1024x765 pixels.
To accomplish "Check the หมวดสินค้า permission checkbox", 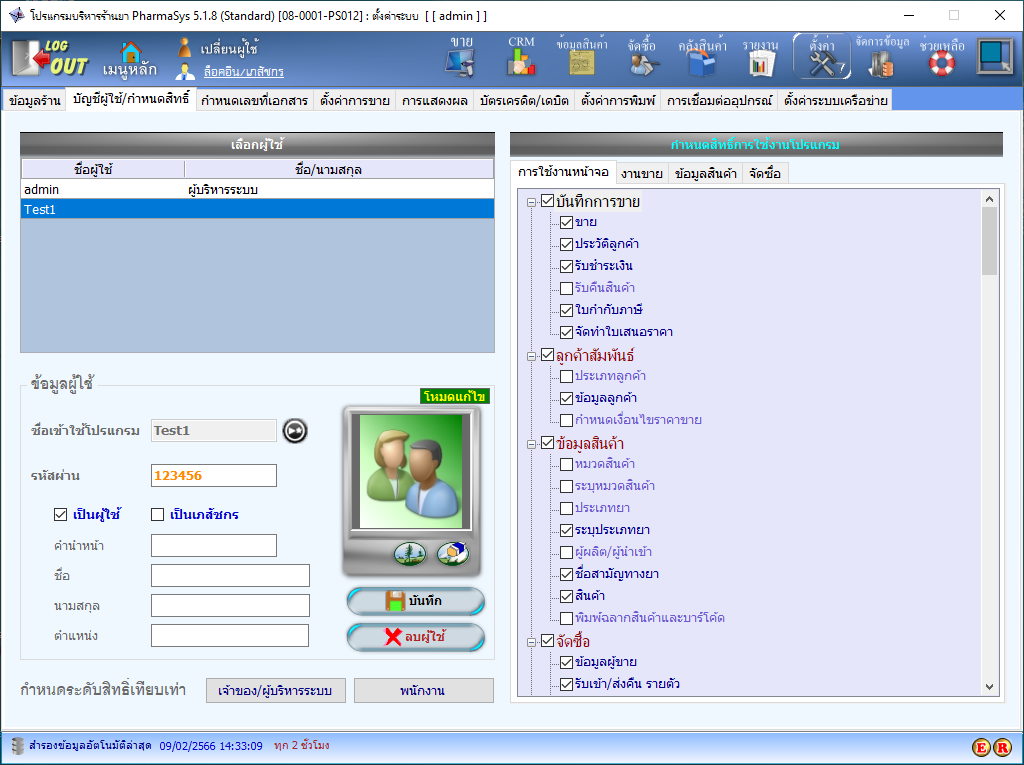I will (x=567, y=464).
